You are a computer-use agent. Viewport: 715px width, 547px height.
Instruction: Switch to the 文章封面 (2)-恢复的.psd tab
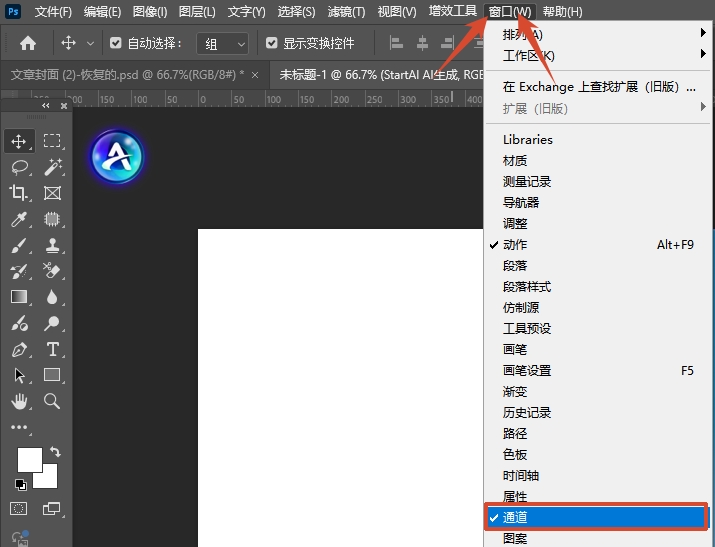[126, 75]
